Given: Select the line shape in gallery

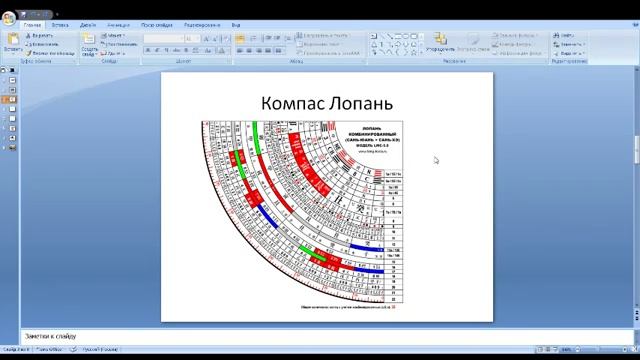Looking at the screenshot, I should (382, 36).
